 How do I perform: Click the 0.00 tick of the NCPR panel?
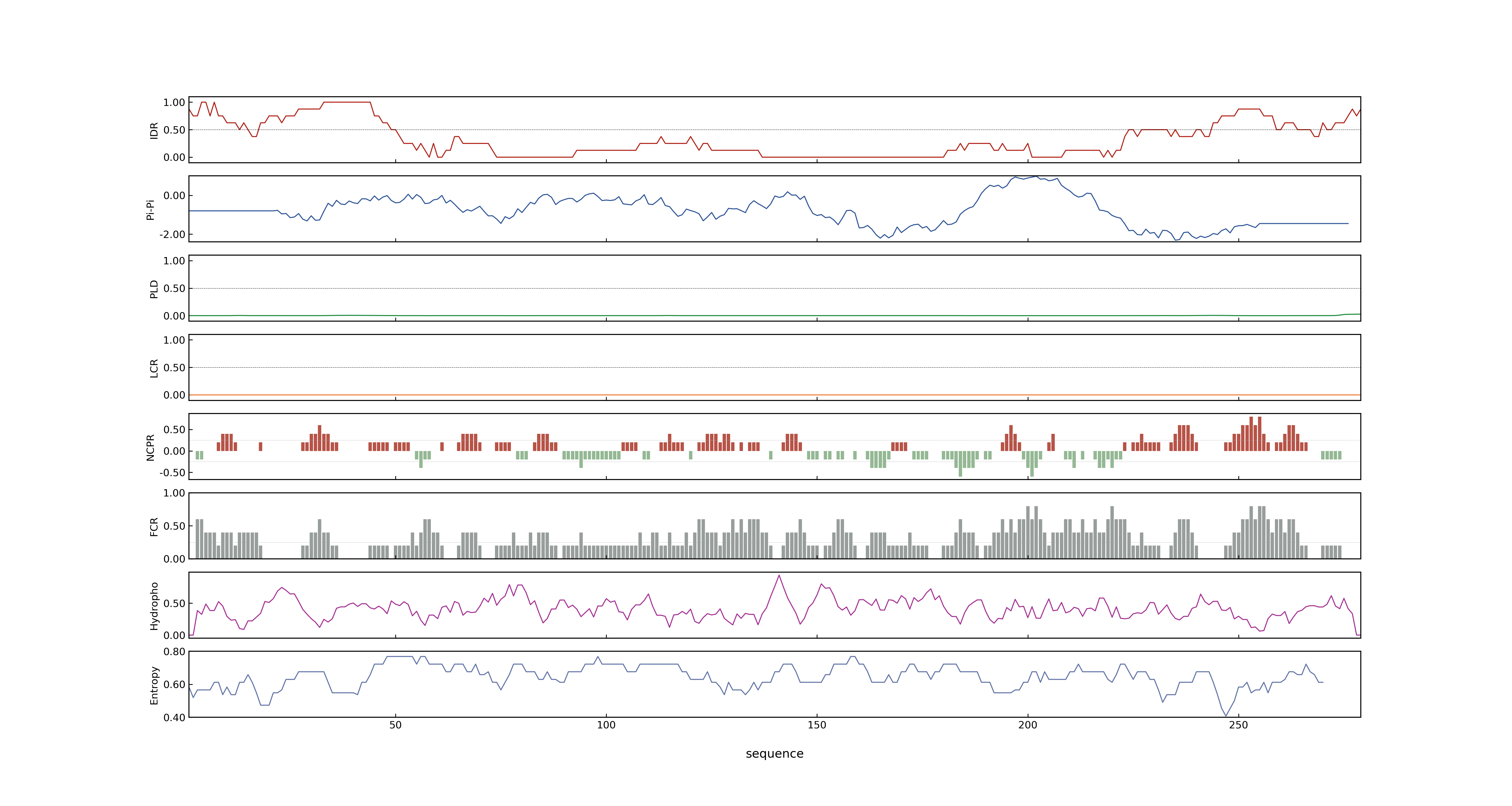click(174, 451)
